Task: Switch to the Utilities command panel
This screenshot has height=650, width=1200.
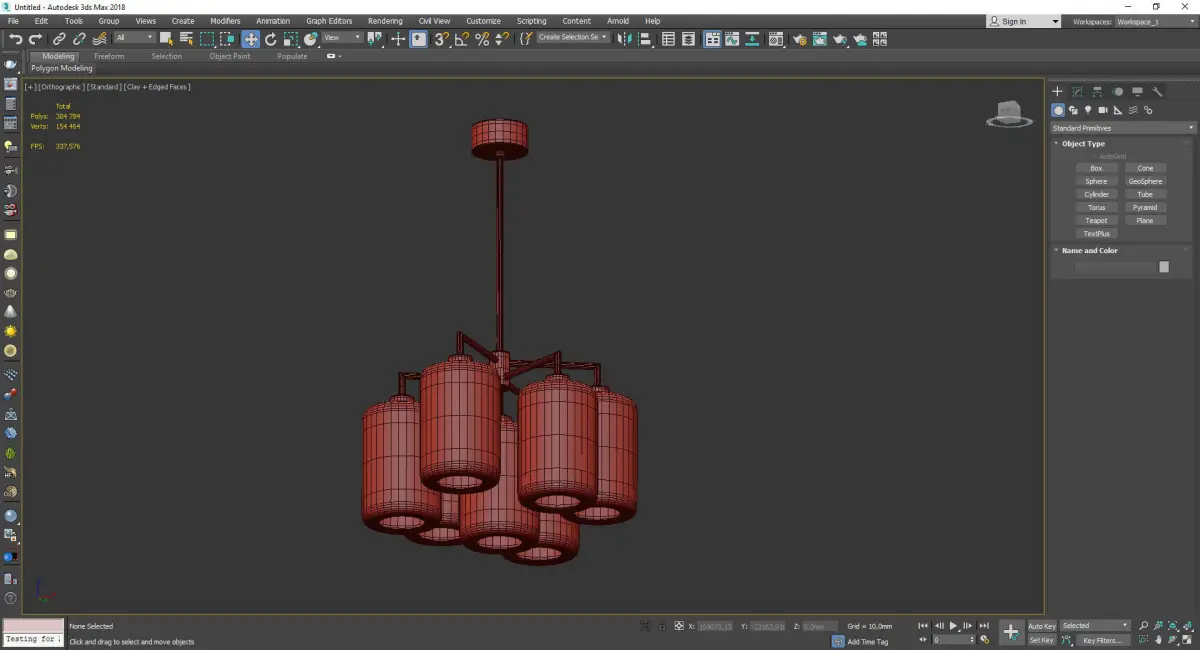Action: (1157, 91)
